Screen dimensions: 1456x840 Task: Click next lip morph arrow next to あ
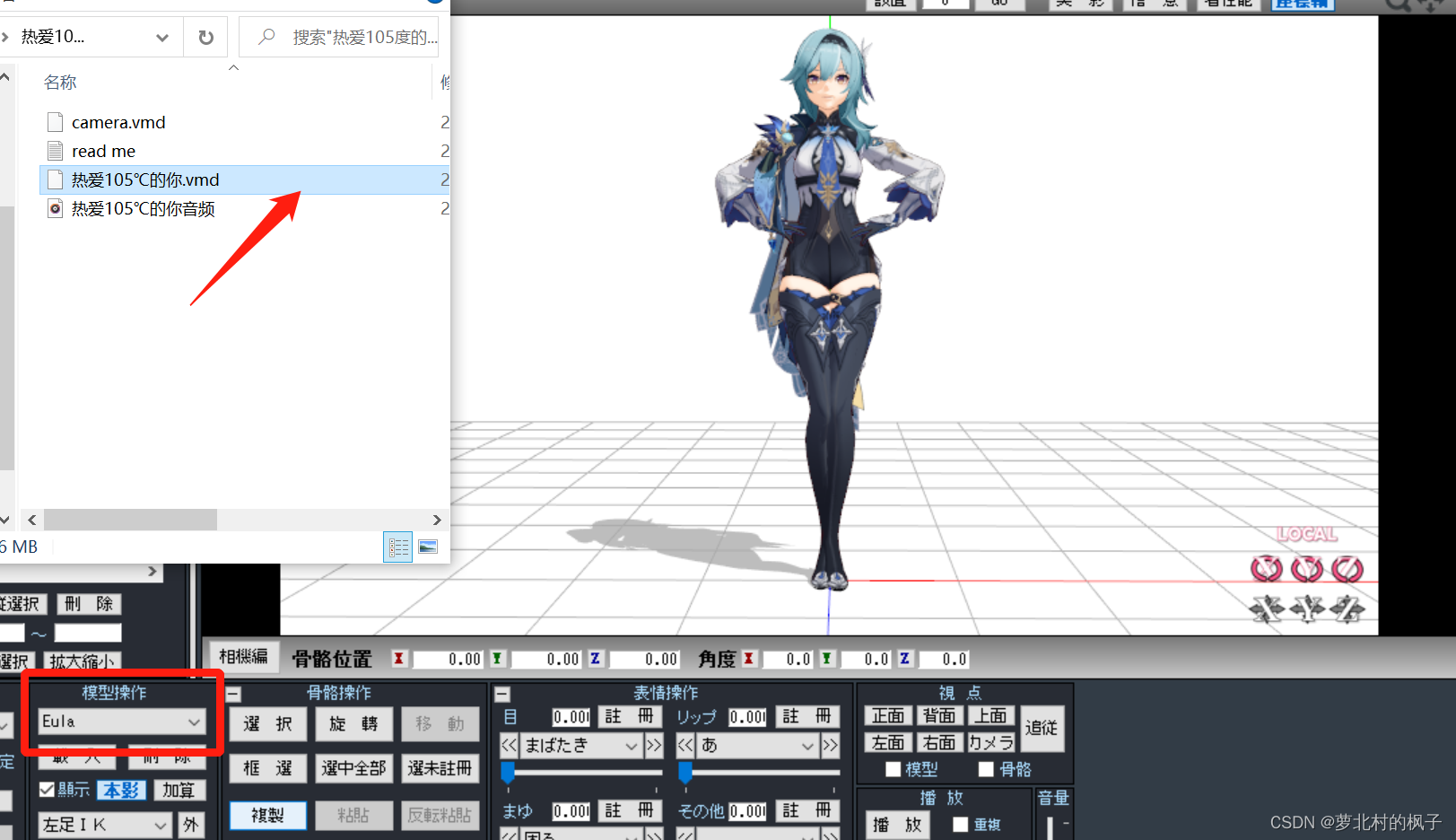pyautogui.click(x=830, y=745)
